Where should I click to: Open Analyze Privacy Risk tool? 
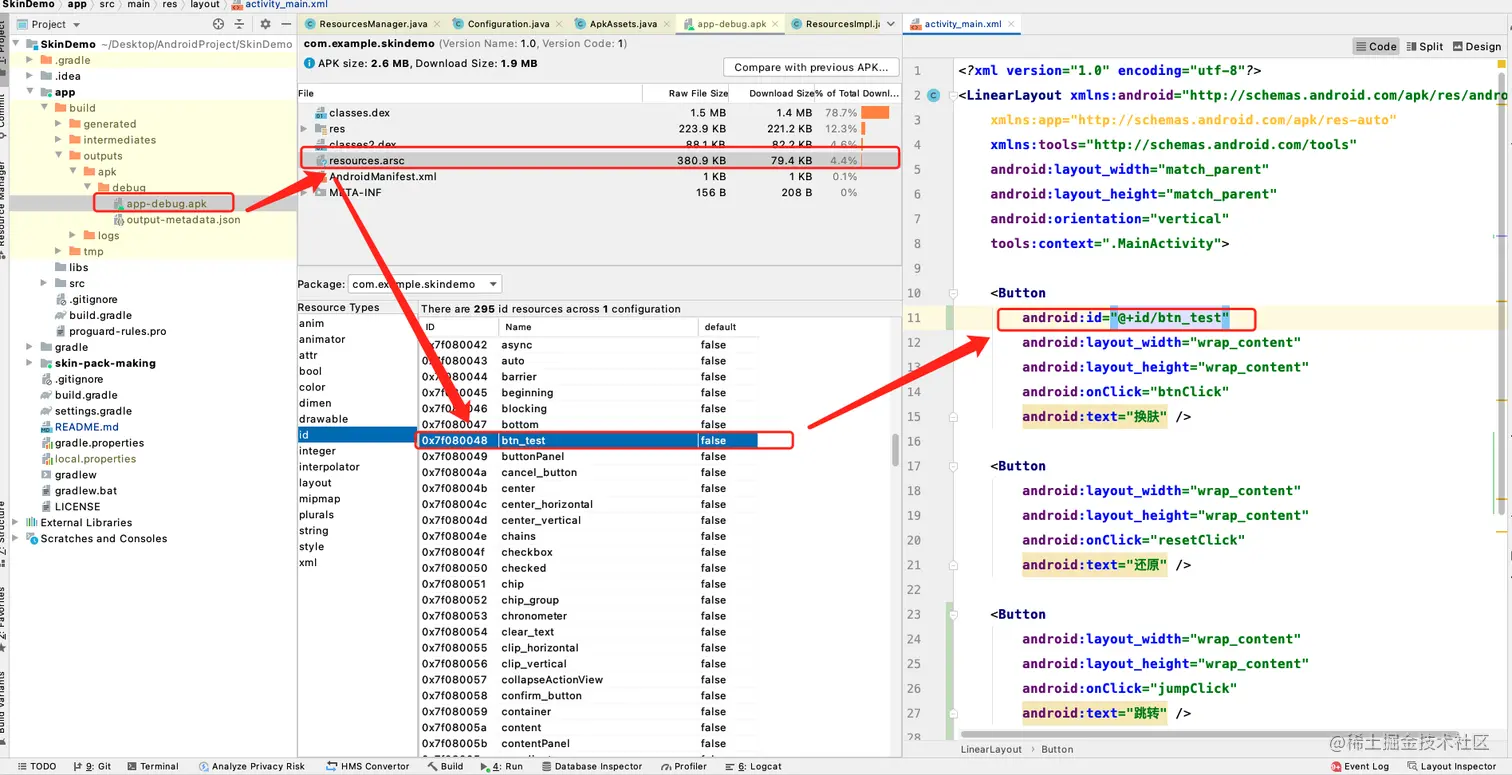pyautogui.click(x=252, y=766)
